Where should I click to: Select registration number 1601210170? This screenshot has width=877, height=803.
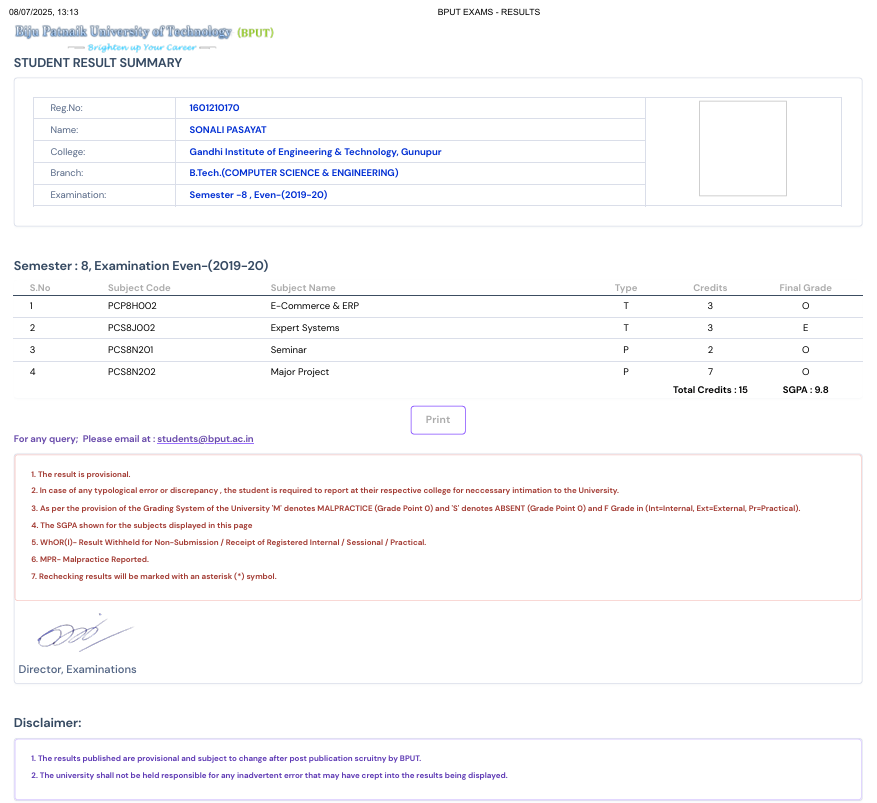214,108
